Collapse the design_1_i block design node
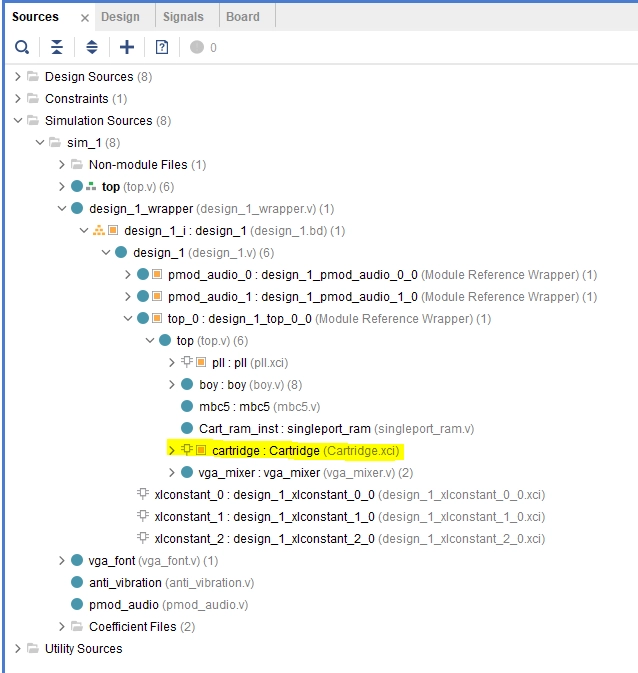Screen dimensions: 638x673 [x=84, y=231]
